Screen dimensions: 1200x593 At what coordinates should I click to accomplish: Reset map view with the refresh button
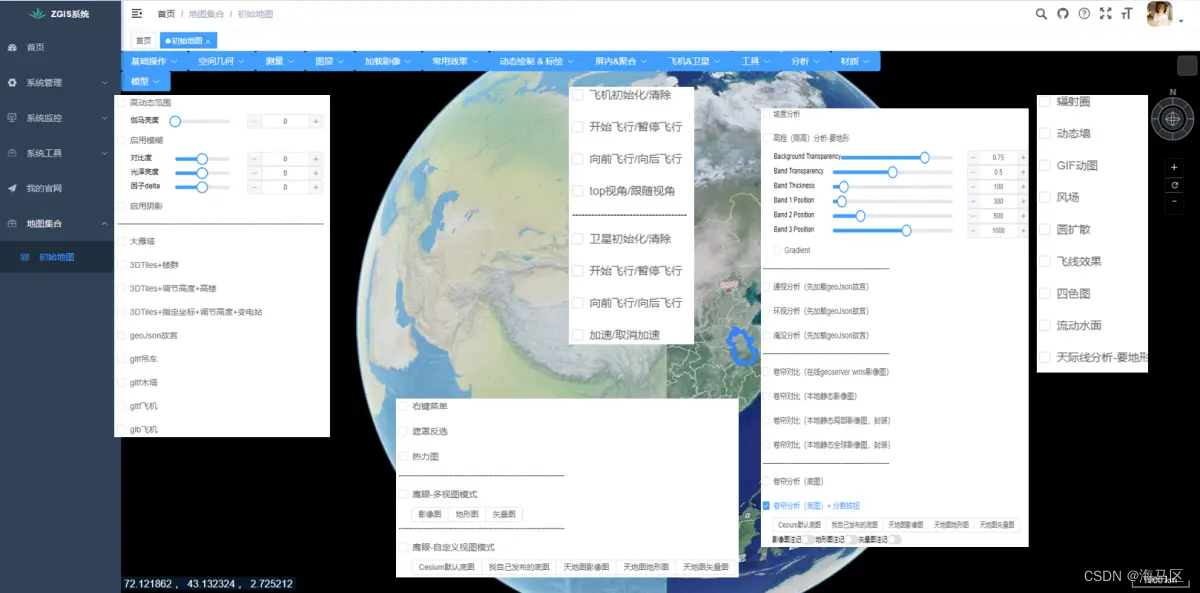point(1174,185)
